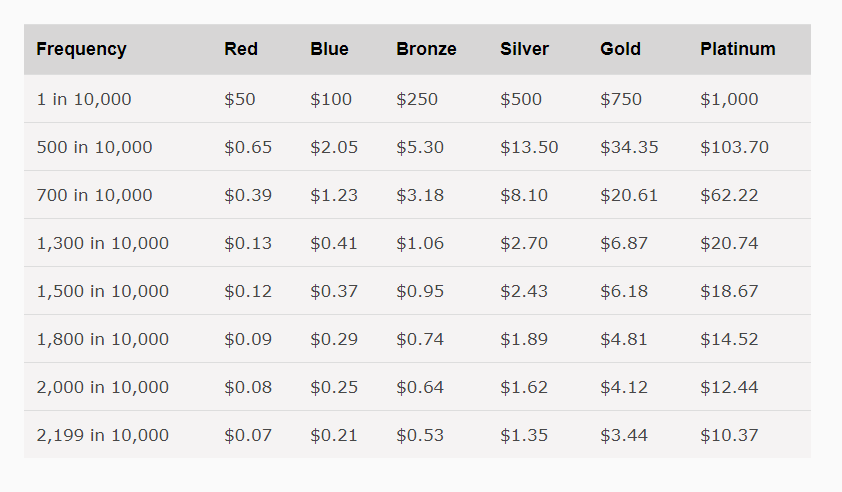This screenshot has height=492, width=842.
Task: Select the $1,000 Platinum prize cell
Action: (x=729, y=100)
